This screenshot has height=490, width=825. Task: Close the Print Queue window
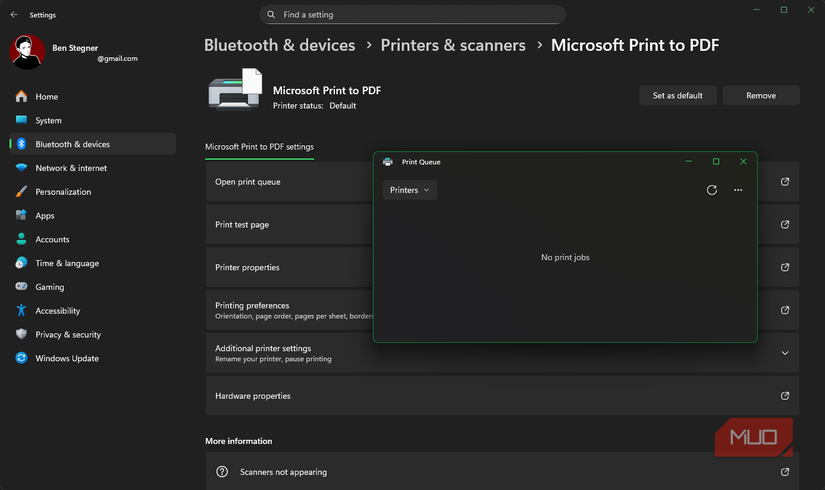point(743,162)
